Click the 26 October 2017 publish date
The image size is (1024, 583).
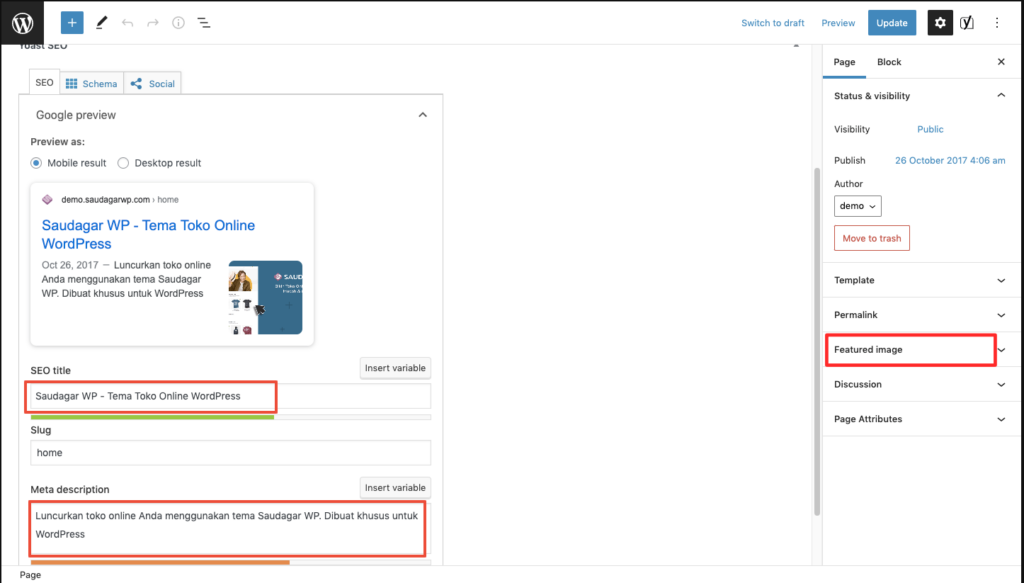(950, 161)
